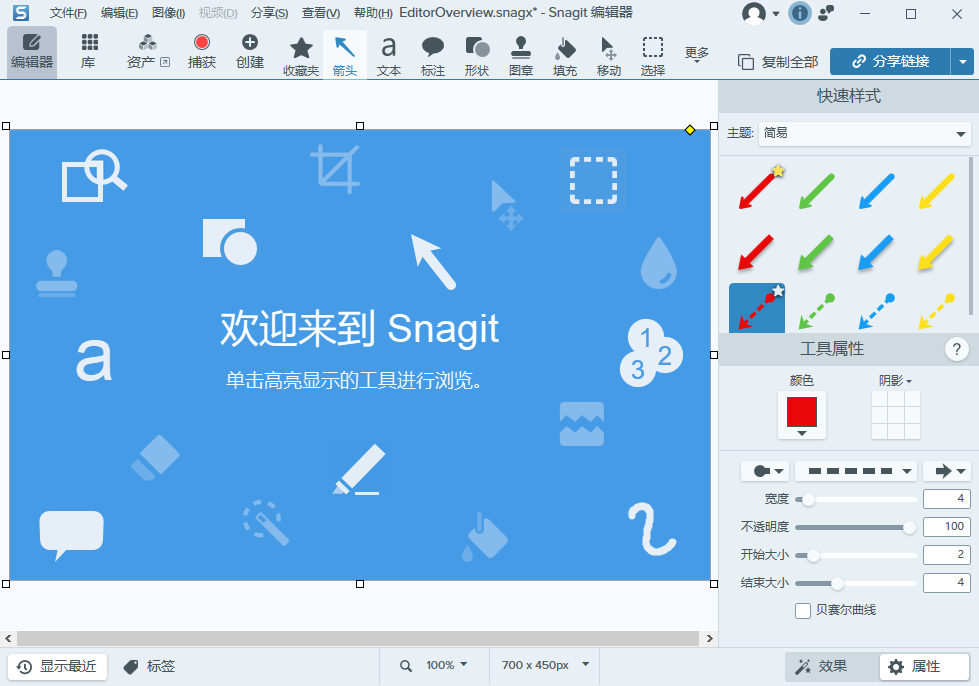Click the Copy All (复制全部) button
Screen dimensions: 979x686
(778, 62)
